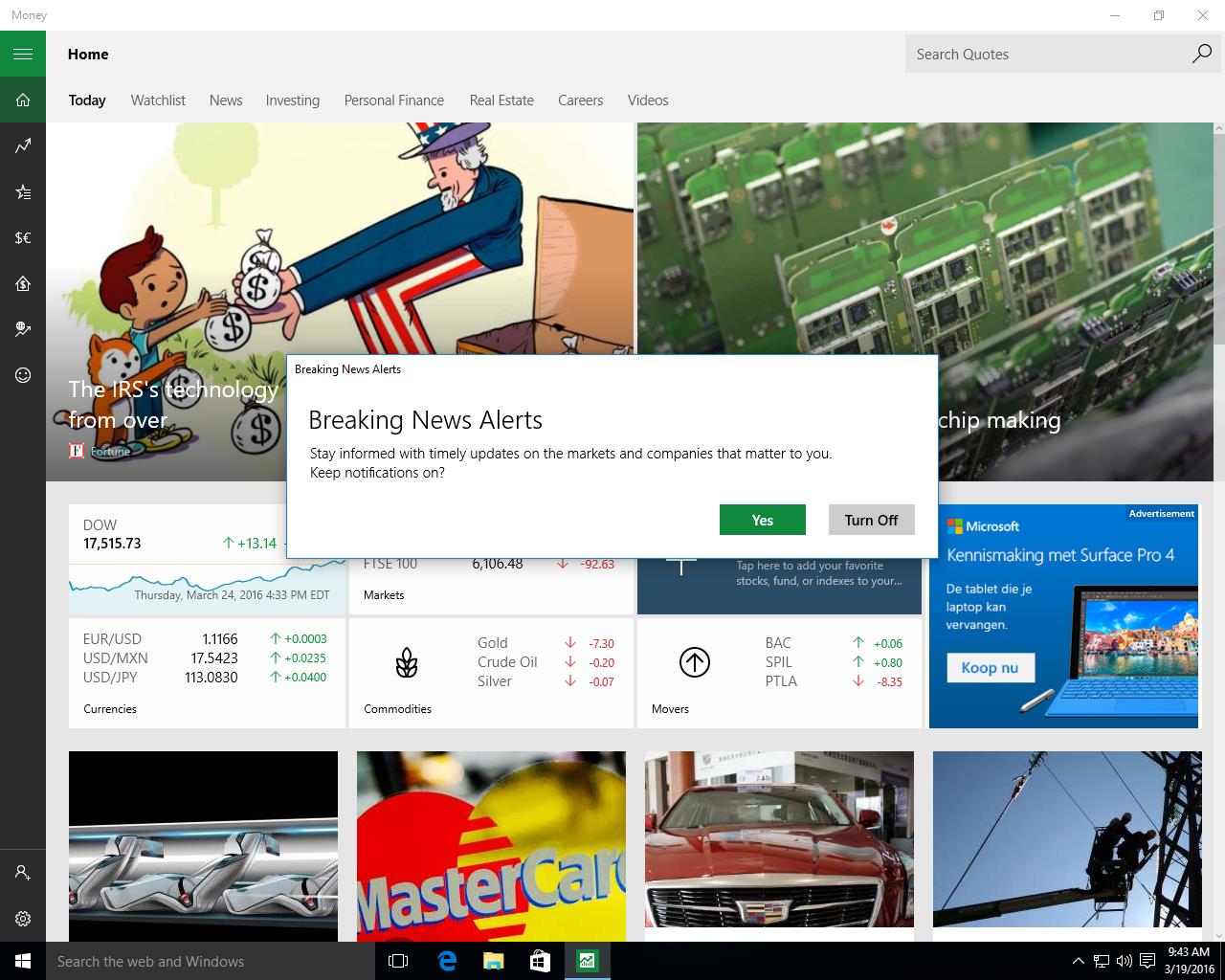Launch Microsoft Edge from taskbar
Viewport: 1225px width, 980px height.
pos(446,961)
